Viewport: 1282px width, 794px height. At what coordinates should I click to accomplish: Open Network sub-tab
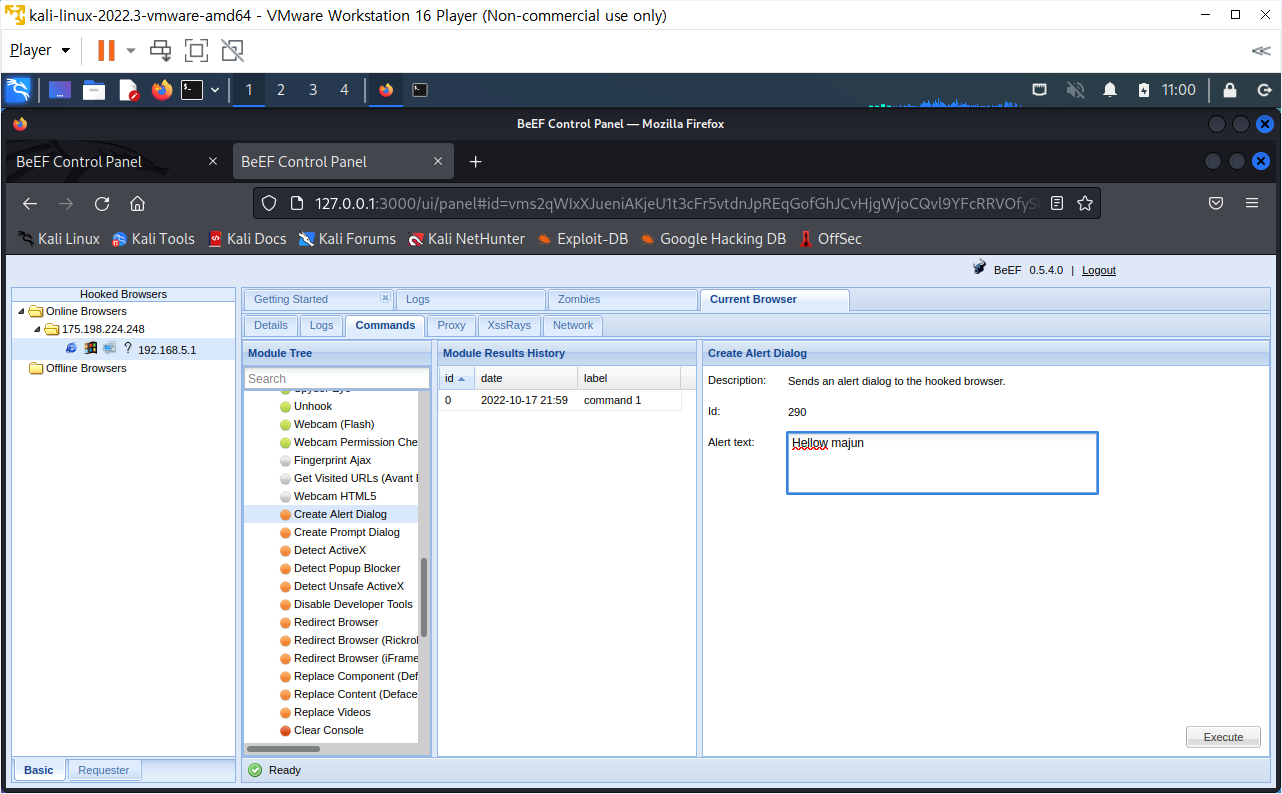(573, 325)
